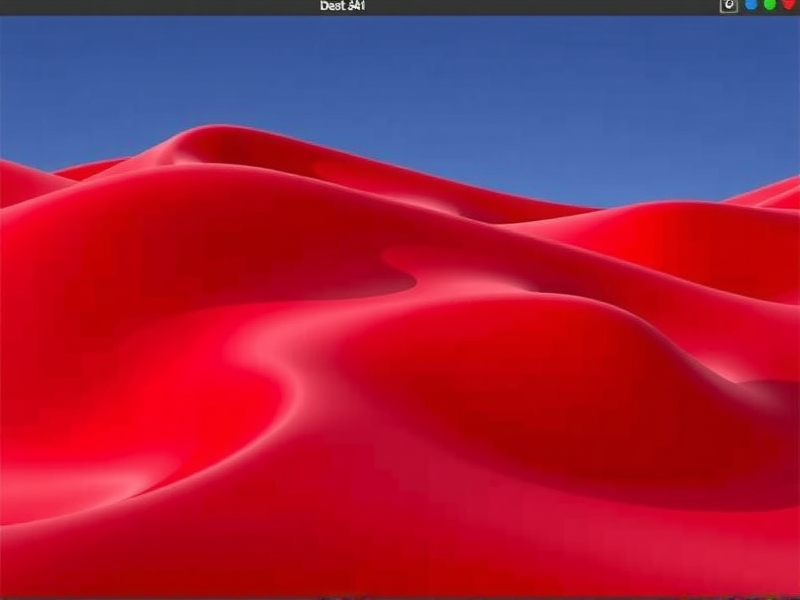Click the square refresh icon in title bar

point(729,5)
